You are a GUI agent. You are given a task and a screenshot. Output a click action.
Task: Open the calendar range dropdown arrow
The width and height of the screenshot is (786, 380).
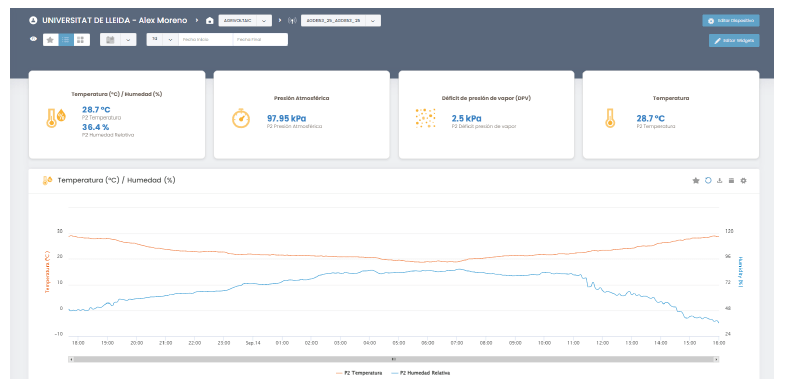point(128,40)
